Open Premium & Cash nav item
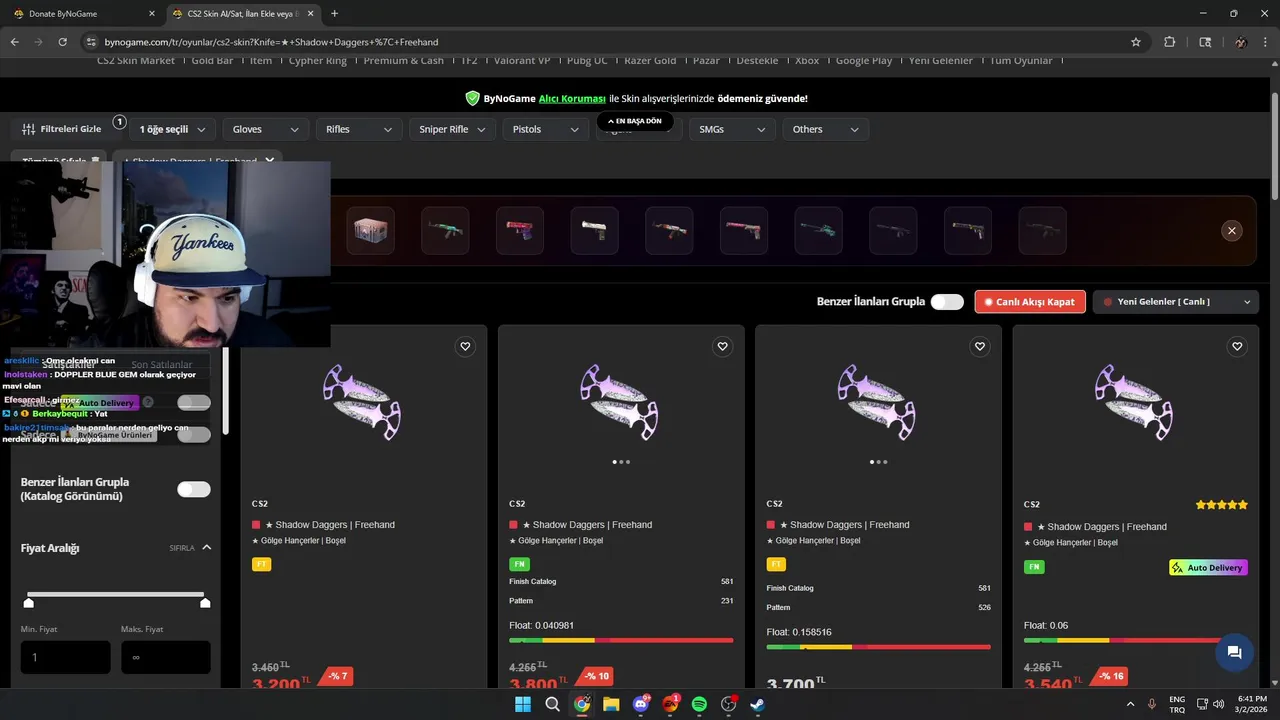The height and width of the screenshot is (720, 1280). tap(403, 60)
